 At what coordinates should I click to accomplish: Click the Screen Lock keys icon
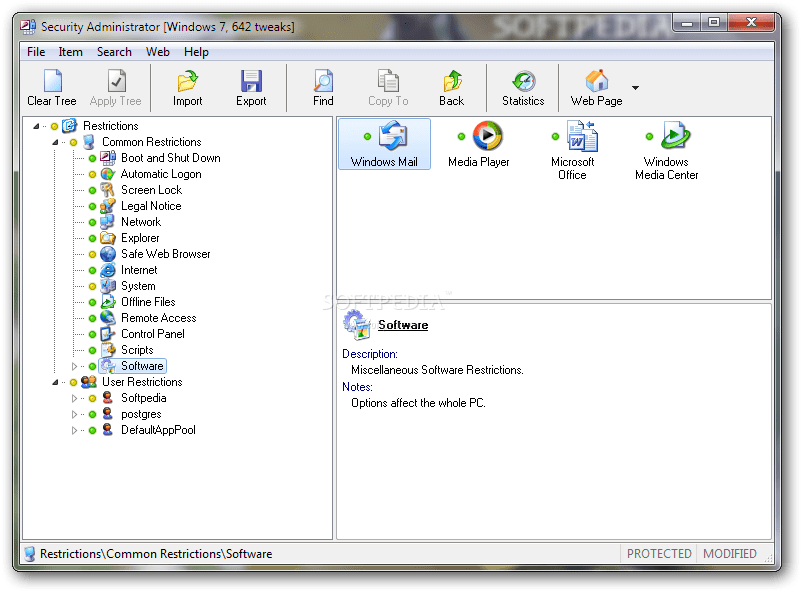point(108,190)
